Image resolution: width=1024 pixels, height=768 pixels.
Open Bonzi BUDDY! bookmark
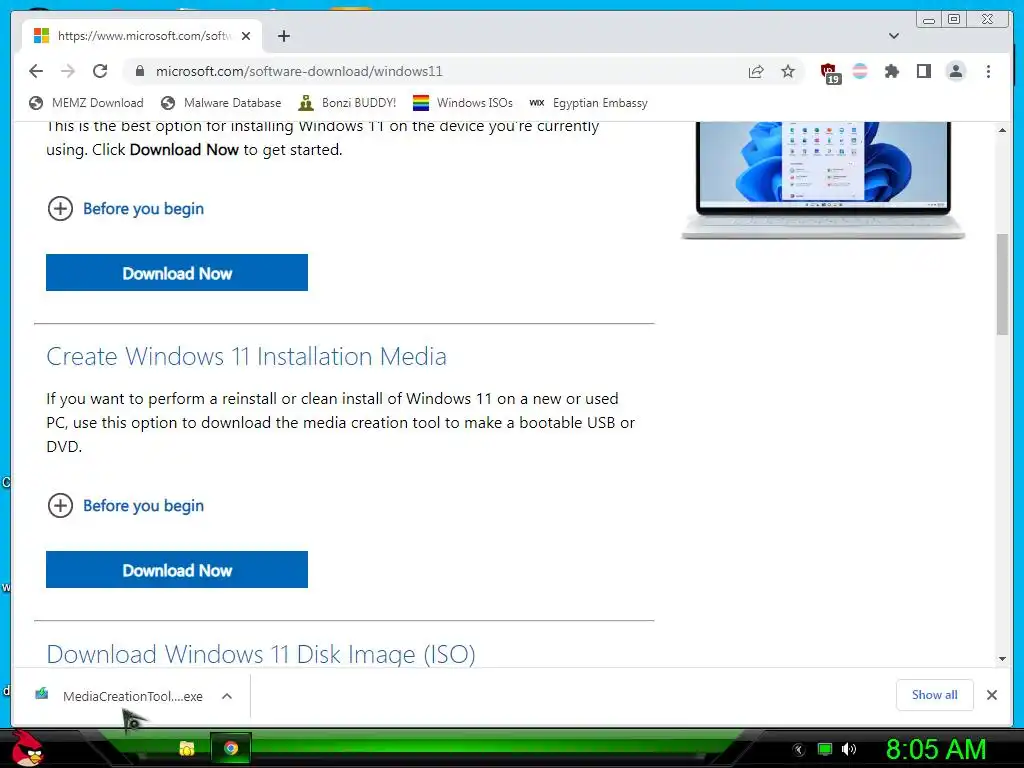coord(347,103)
